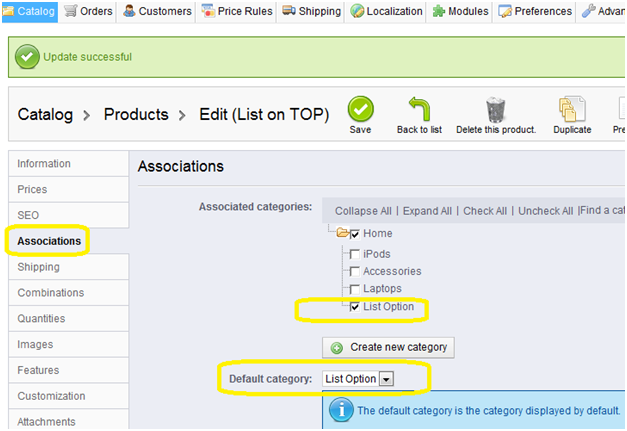Viewport: 627px width, 431px height.
Task: Click the Orders cart icon in menu
Action: [70, 11]
